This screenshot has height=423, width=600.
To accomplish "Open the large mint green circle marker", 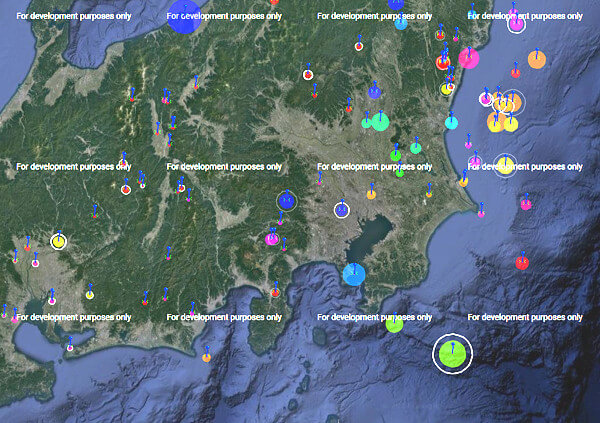I will tap(380, 122).
